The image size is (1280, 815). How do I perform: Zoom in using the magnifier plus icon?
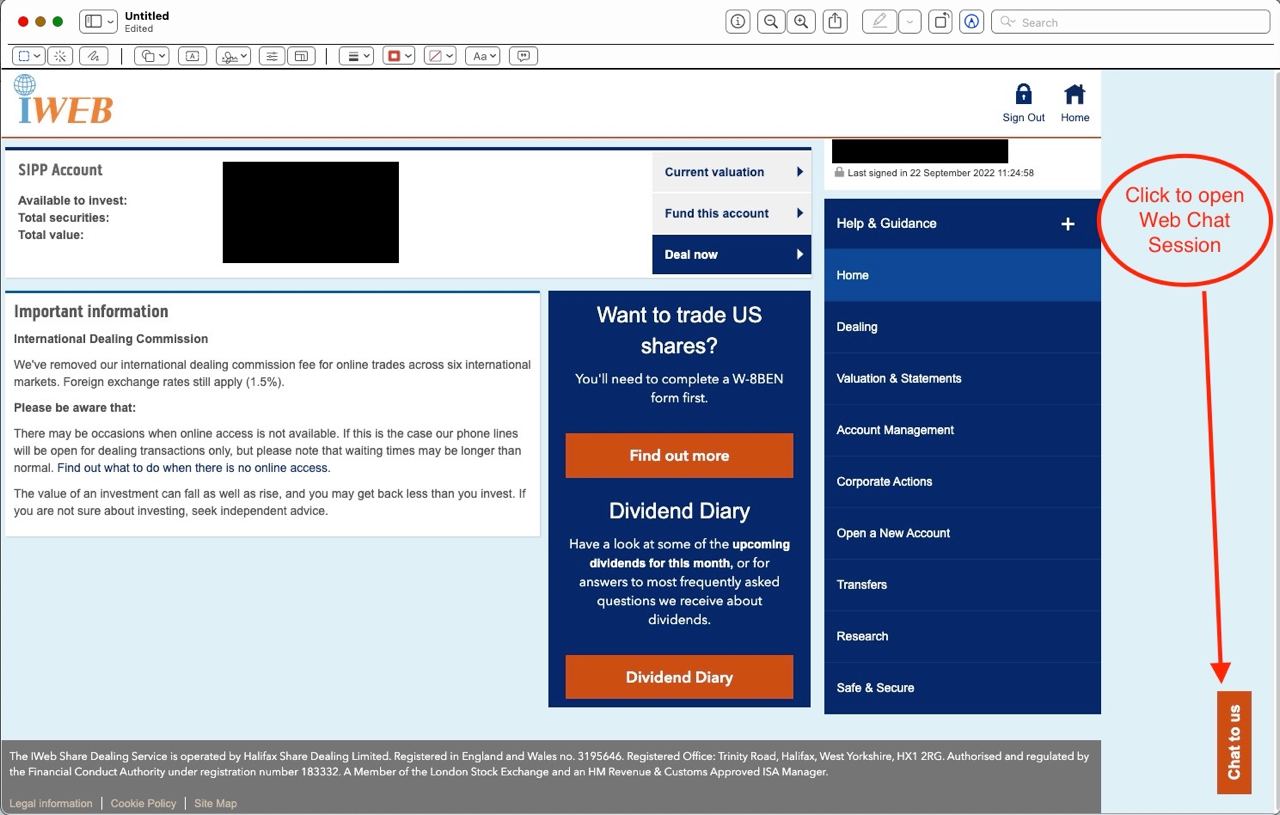click(800, 22)
